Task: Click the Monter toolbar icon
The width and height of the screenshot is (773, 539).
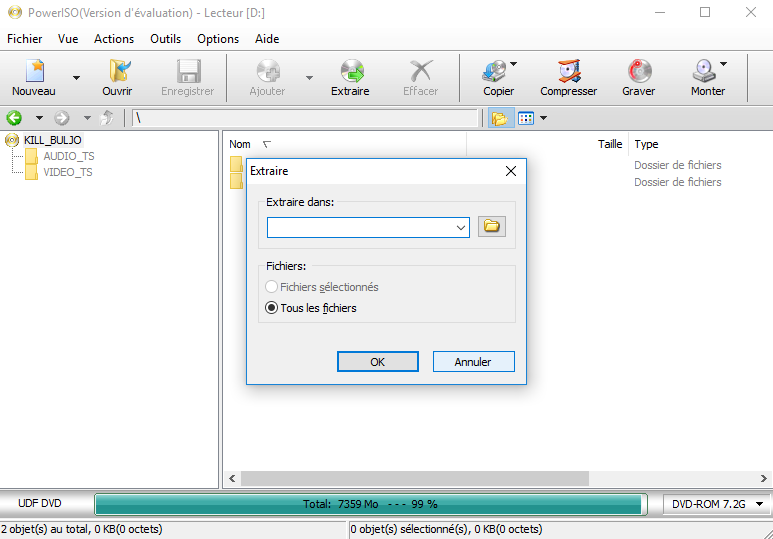Action: click(x=704, y=72)
